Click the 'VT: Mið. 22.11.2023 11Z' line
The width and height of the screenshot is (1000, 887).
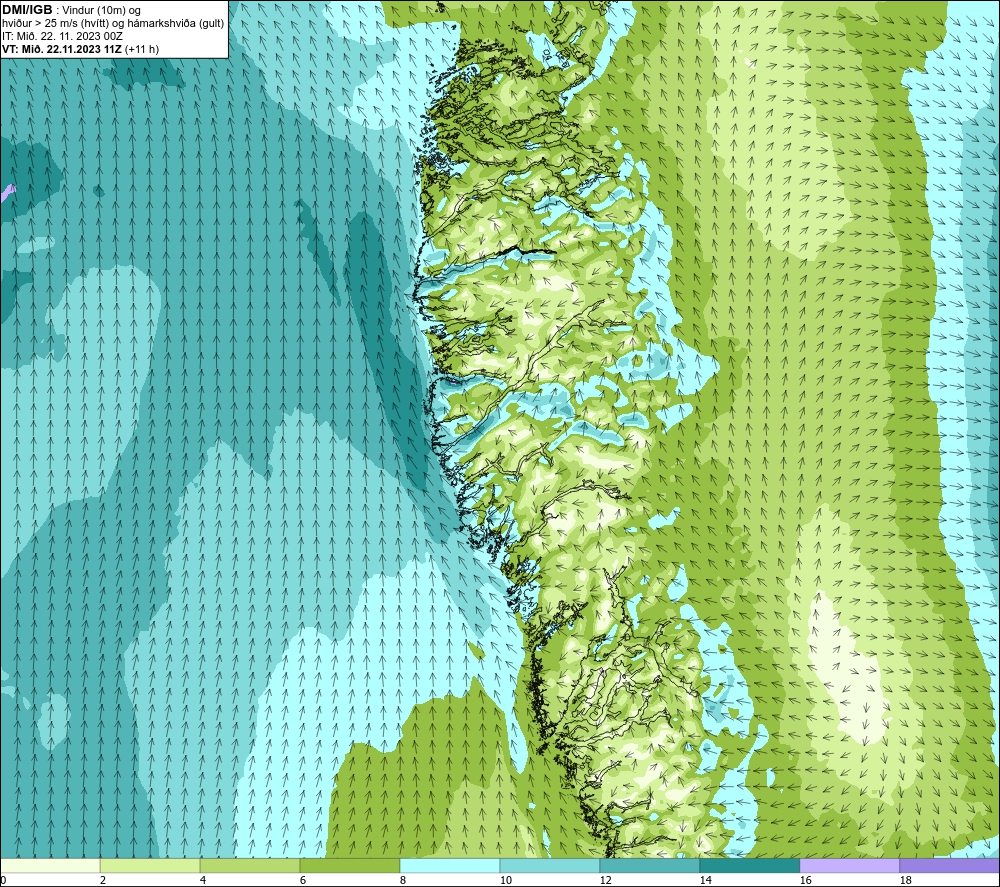coord(62,49)
